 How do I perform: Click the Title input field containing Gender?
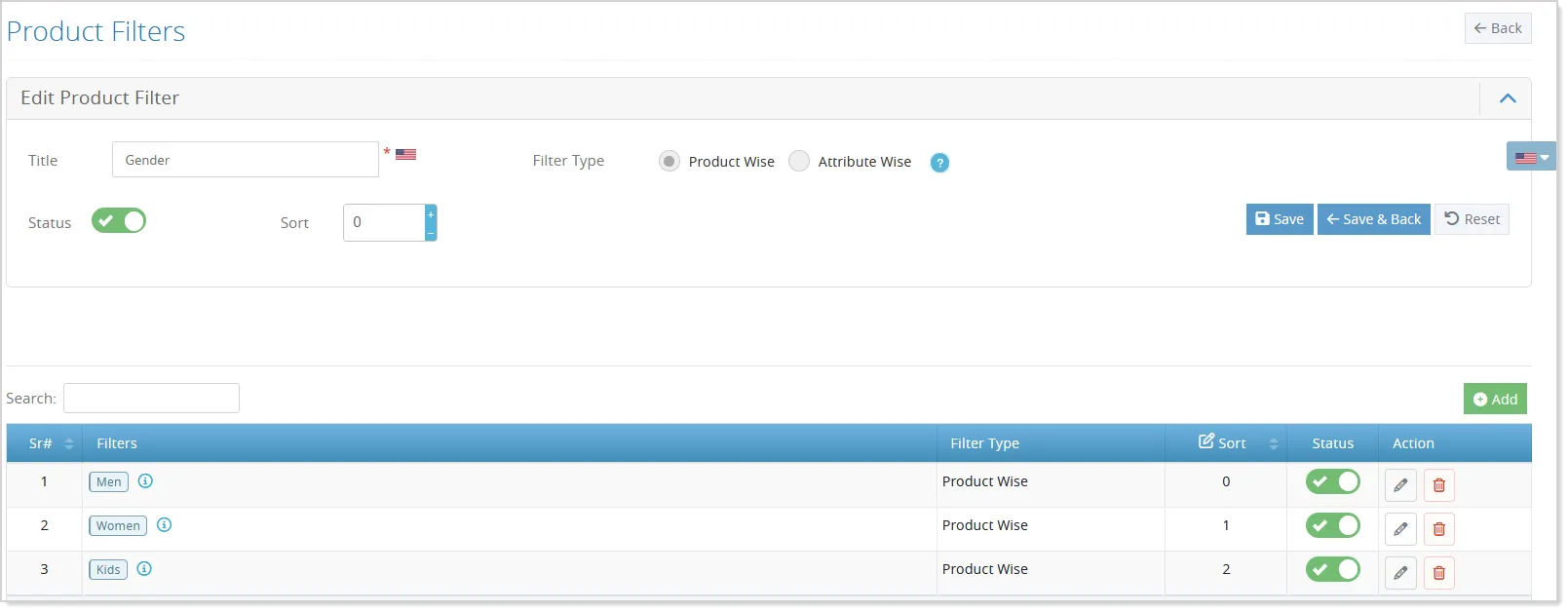click(246, 160)
